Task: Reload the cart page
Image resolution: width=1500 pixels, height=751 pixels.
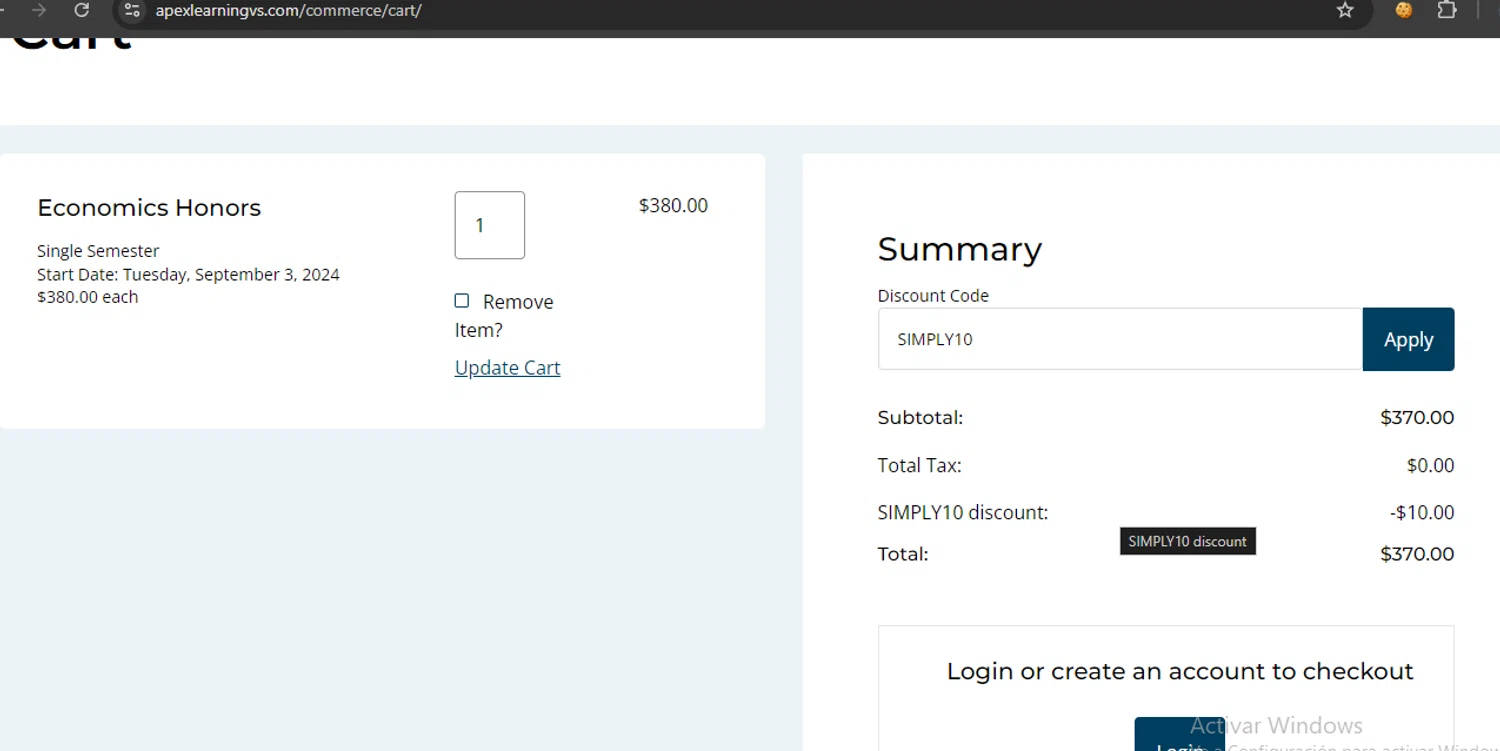Action: click(82, 10)
